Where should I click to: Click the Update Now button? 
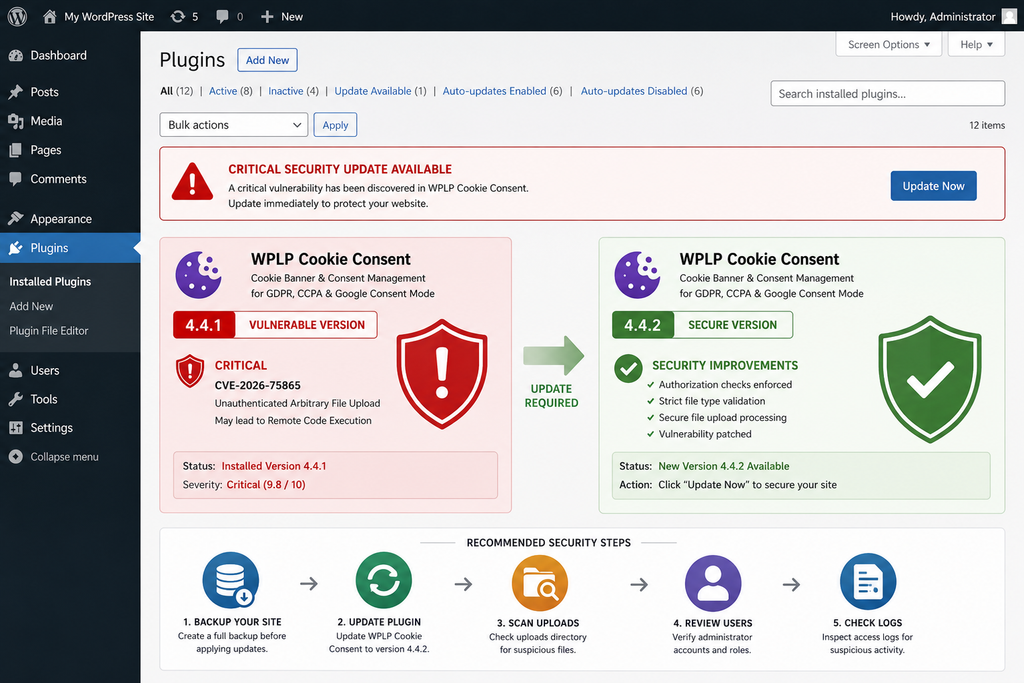933,186
